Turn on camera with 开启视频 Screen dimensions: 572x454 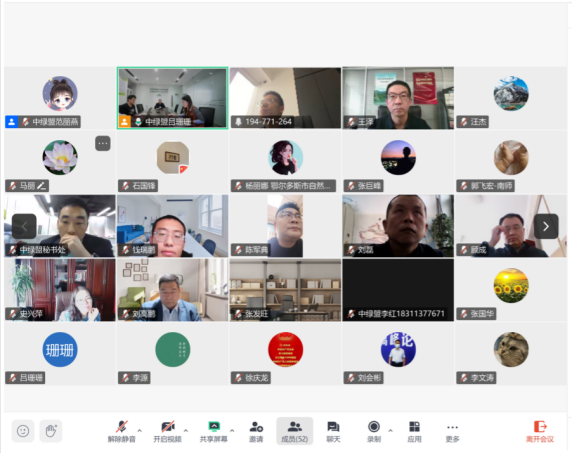(x=167, y=431)
